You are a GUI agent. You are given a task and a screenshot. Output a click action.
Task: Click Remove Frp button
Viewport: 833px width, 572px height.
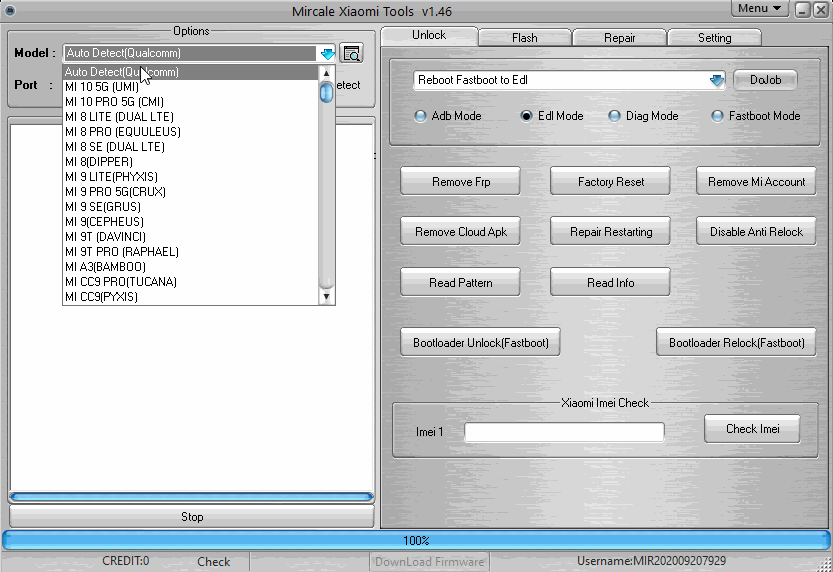coord(461,182)
